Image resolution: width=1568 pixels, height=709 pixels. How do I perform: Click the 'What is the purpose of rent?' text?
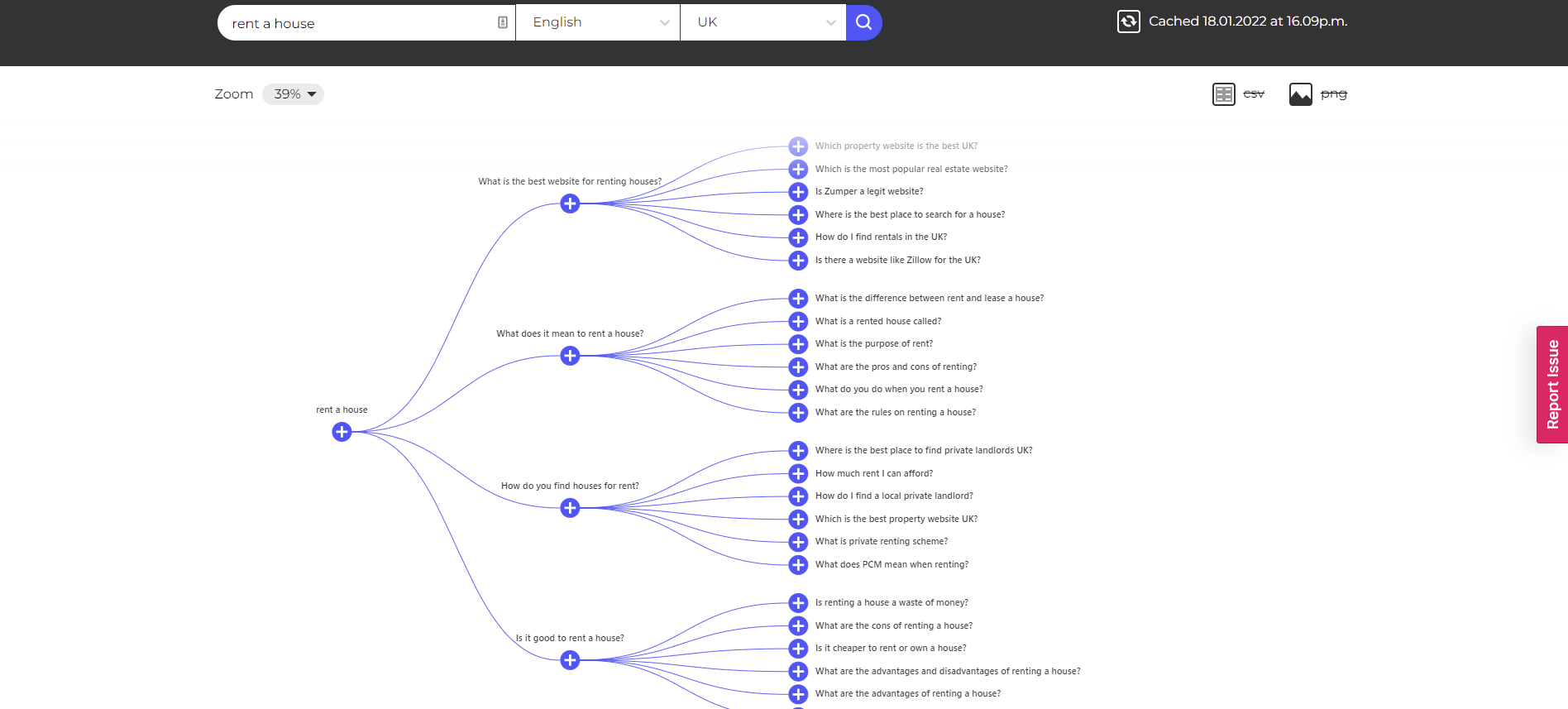pyautogui.click(x=874, y=344)
